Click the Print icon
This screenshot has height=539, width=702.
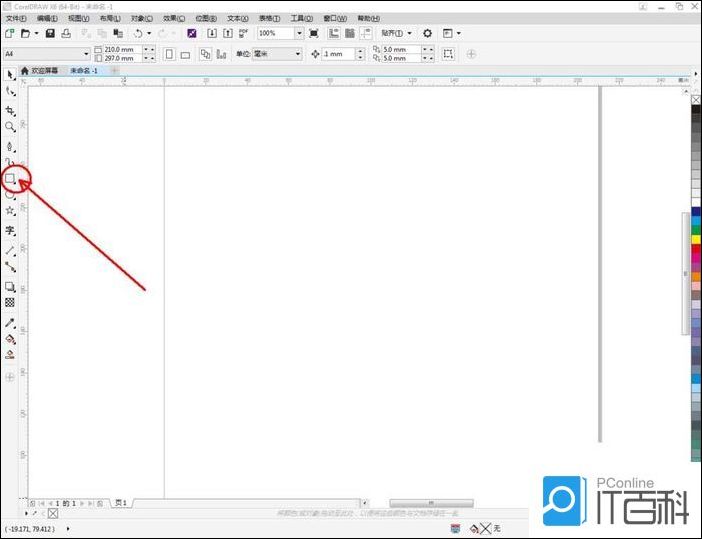point(66,33)
